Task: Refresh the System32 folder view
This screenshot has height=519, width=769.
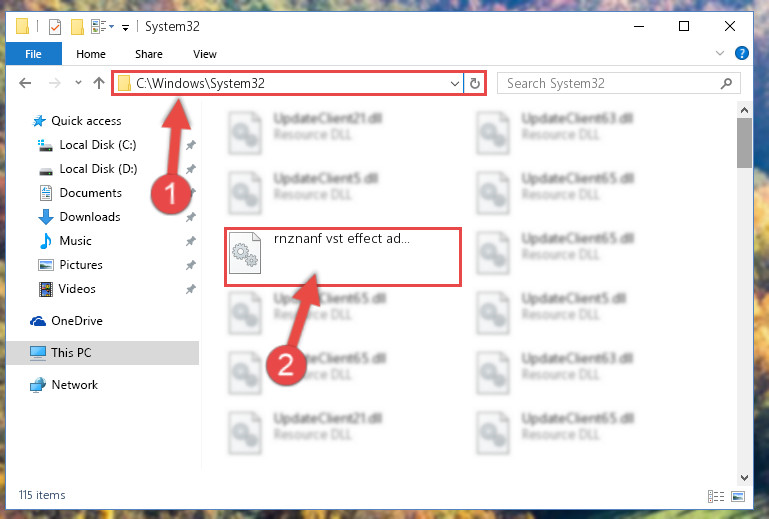Action: [474, 83]
